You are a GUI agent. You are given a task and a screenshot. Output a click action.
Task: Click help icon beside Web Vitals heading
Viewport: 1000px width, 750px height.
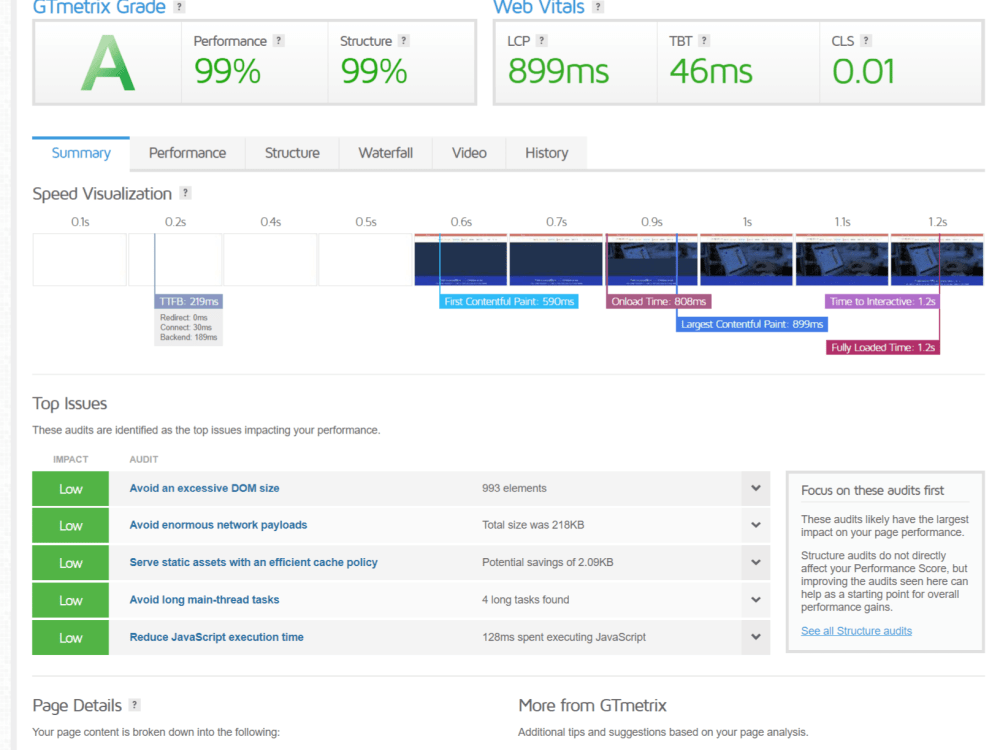point(598,7)
